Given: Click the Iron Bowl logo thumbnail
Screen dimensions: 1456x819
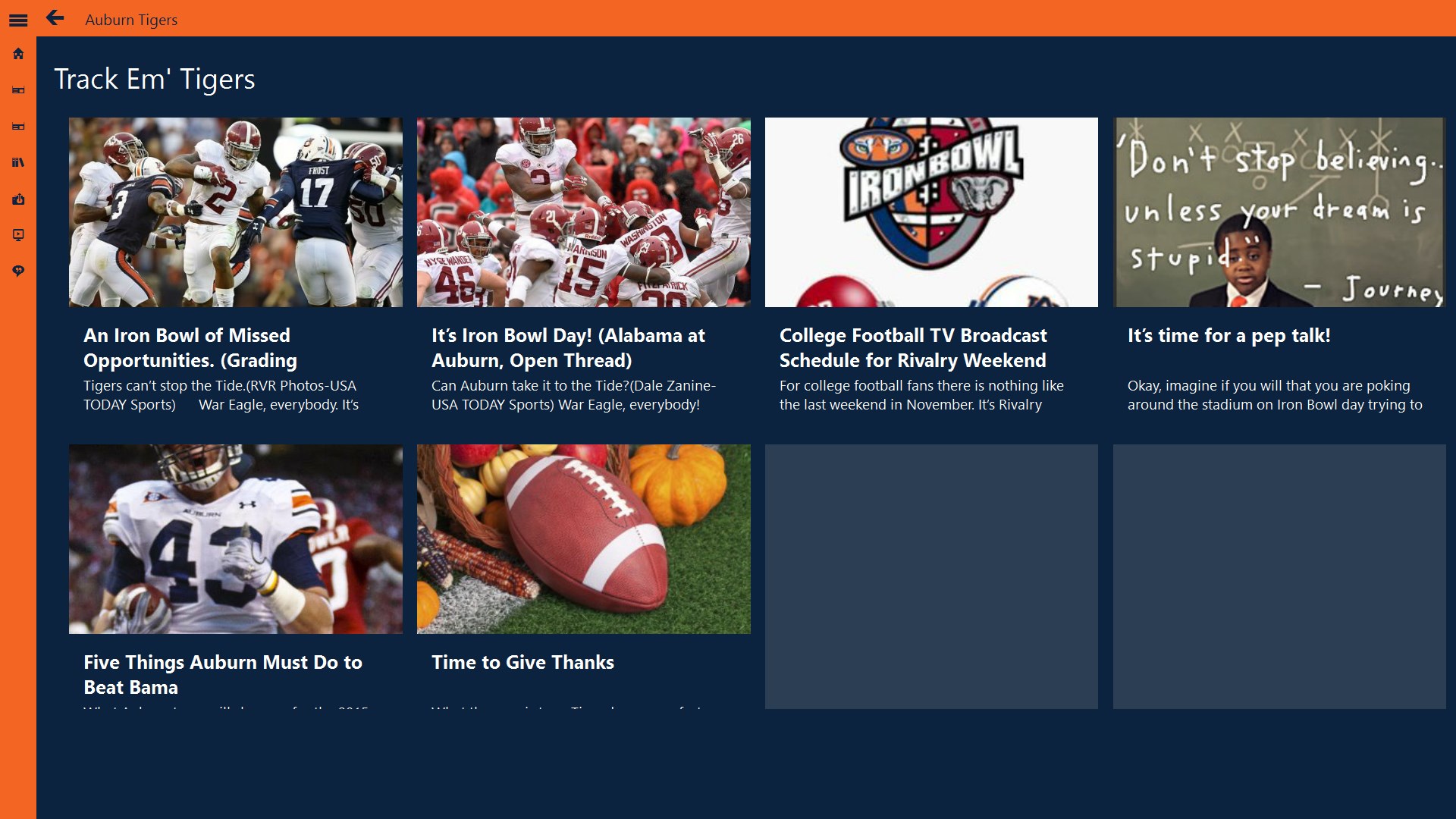Looking at the screenshot, I should click(931, 212).
